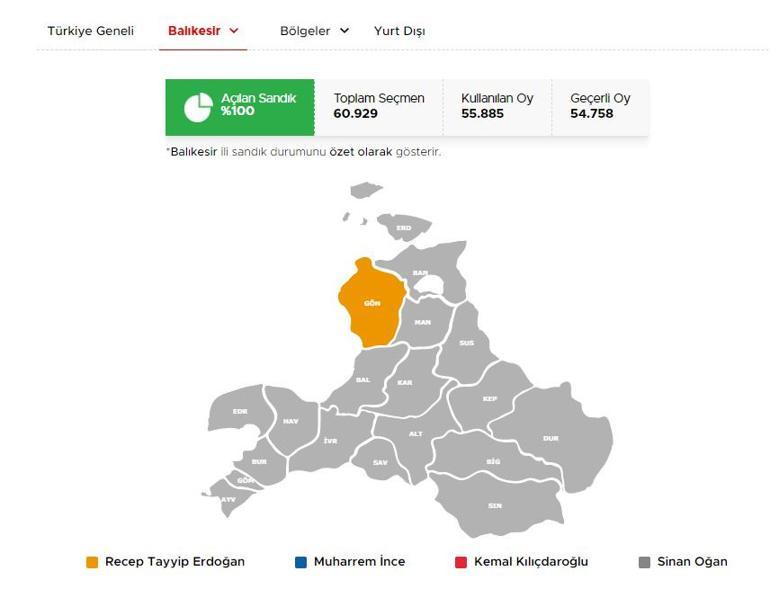
Task: Click the orange Recep Tayyip Erdoğan swatch
Action: (x=92, y=562)
